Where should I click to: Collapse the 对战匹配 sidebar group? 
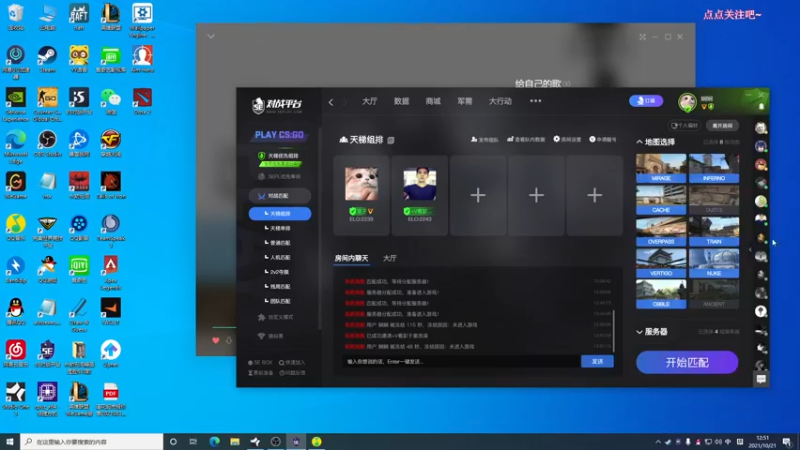pos(280,195)
